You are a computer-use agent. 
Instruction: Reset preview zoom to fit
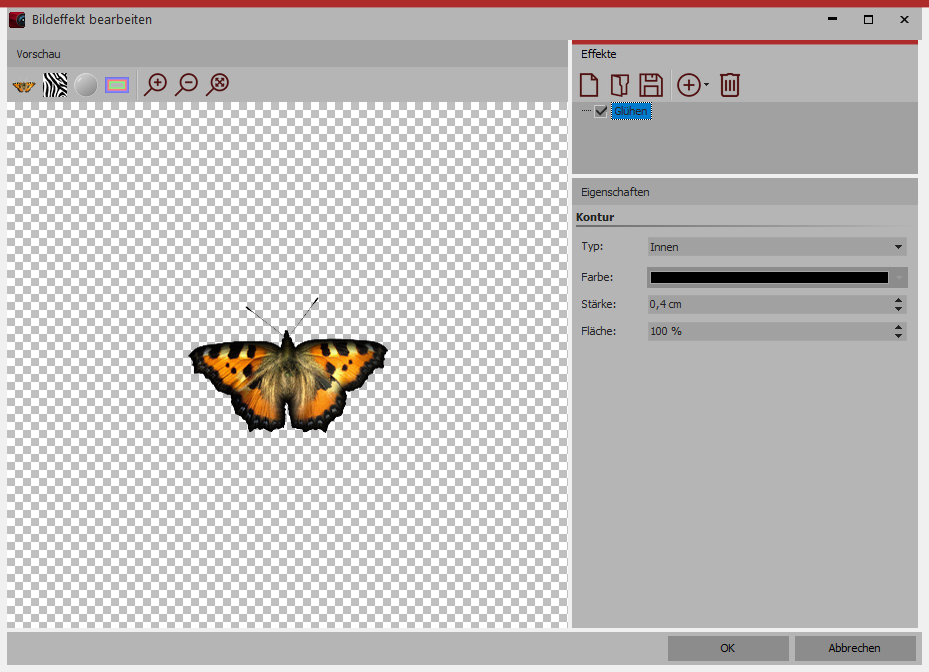point(217,85)
